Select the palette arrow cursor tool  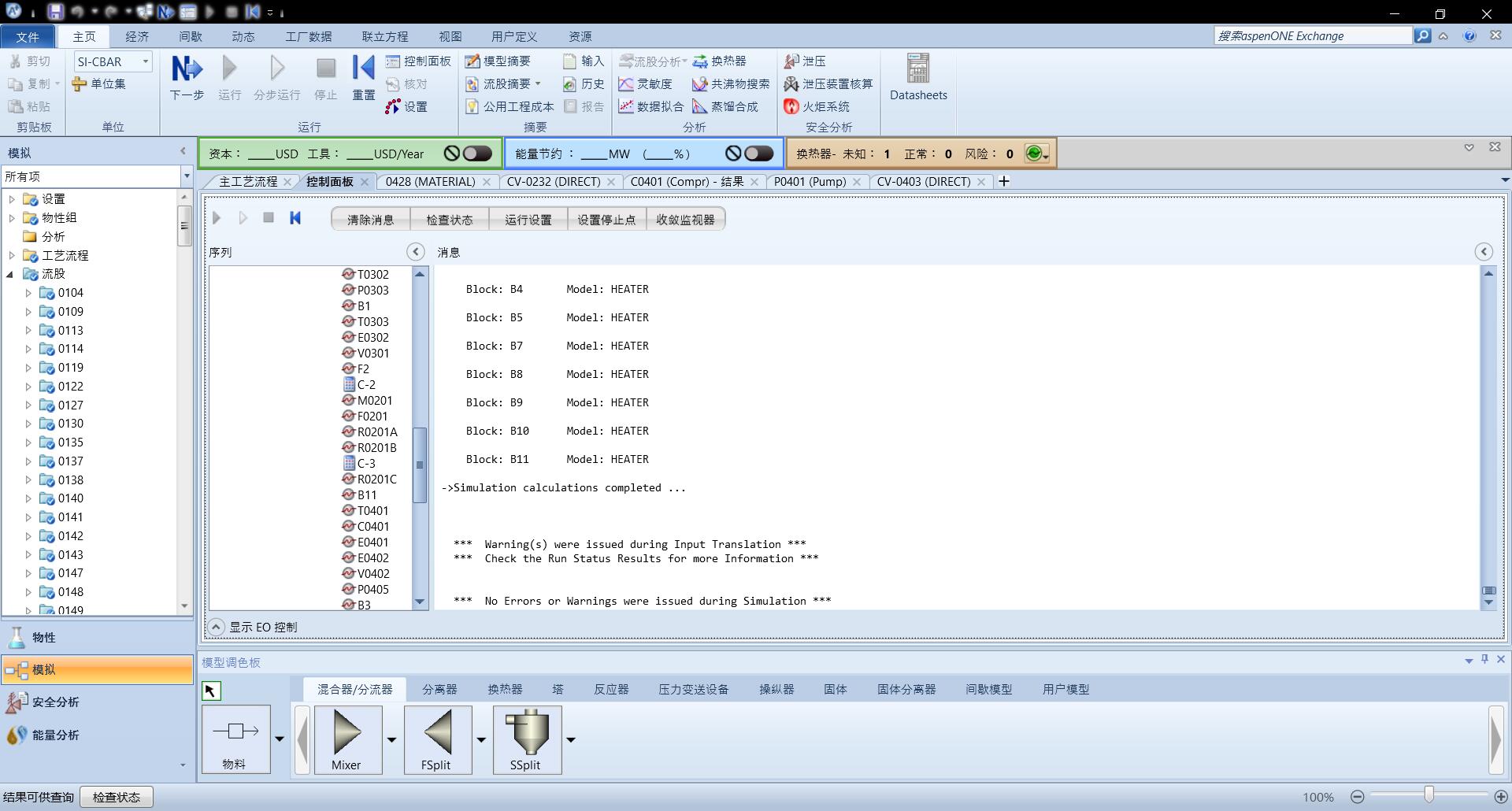click(x=211, y=691)
